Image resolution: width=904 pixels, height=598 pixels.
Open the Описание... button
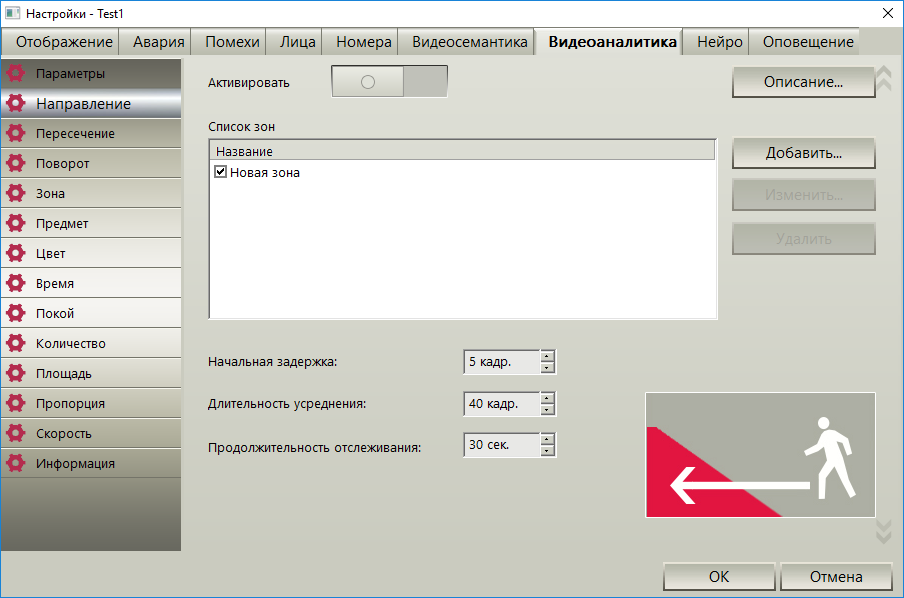(x=804, y=82)
